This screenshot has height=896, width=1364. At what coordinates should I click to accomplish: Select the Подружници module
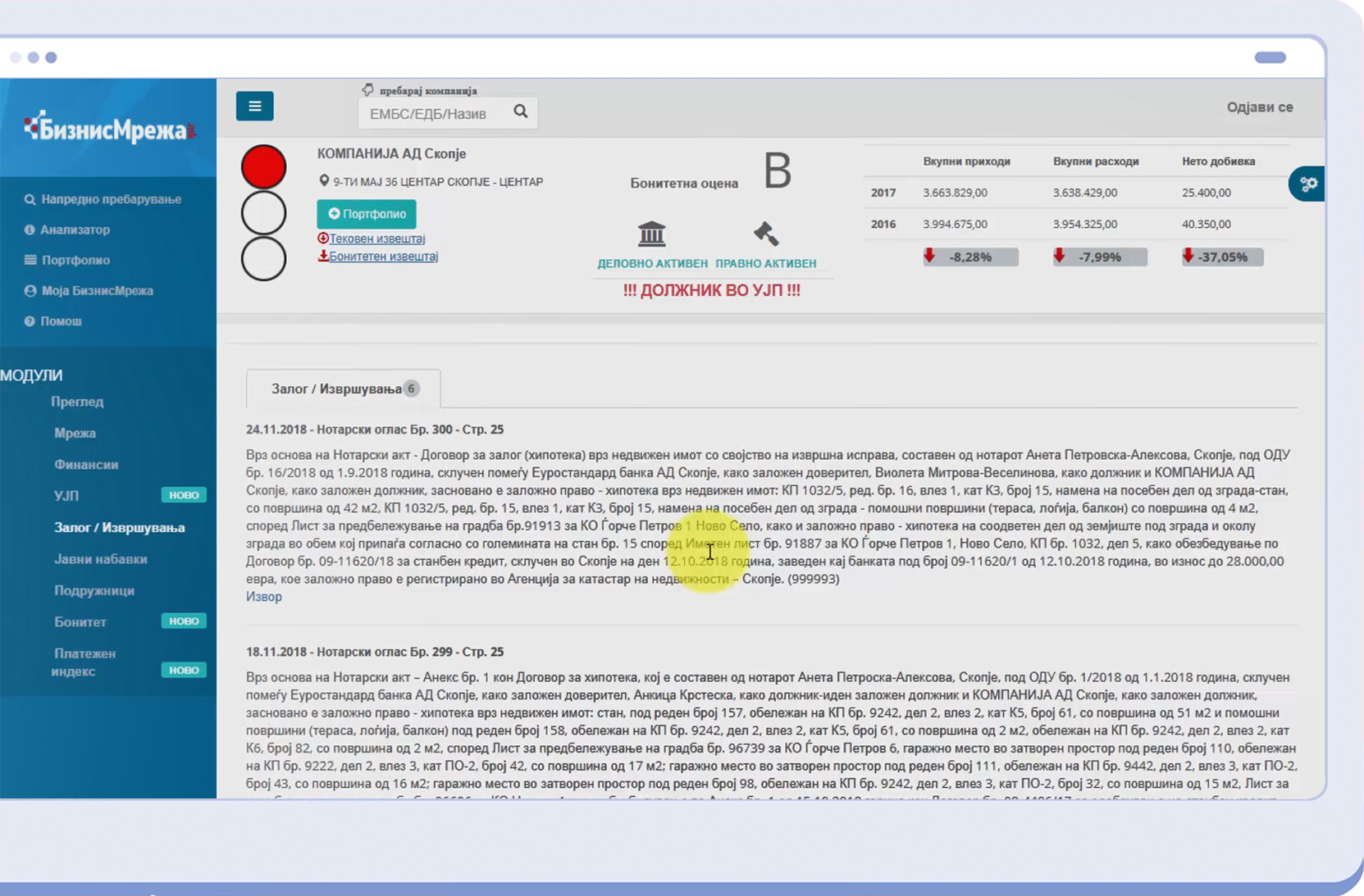pos(94,591)
